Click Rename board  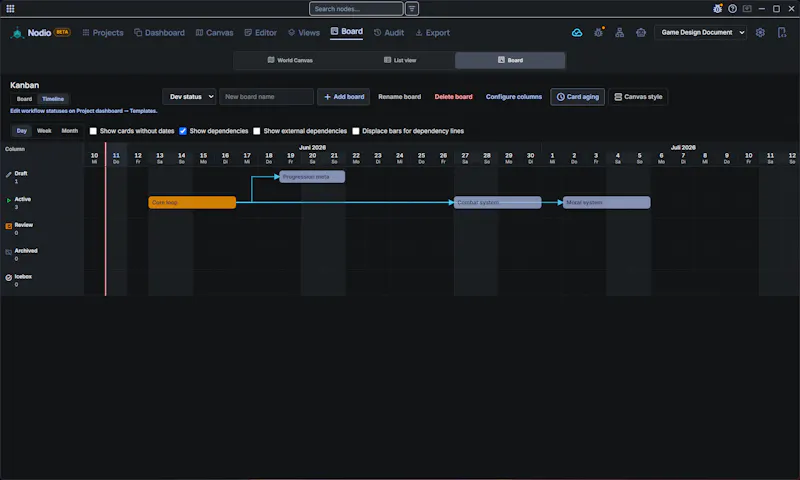(x=399, y=97)
